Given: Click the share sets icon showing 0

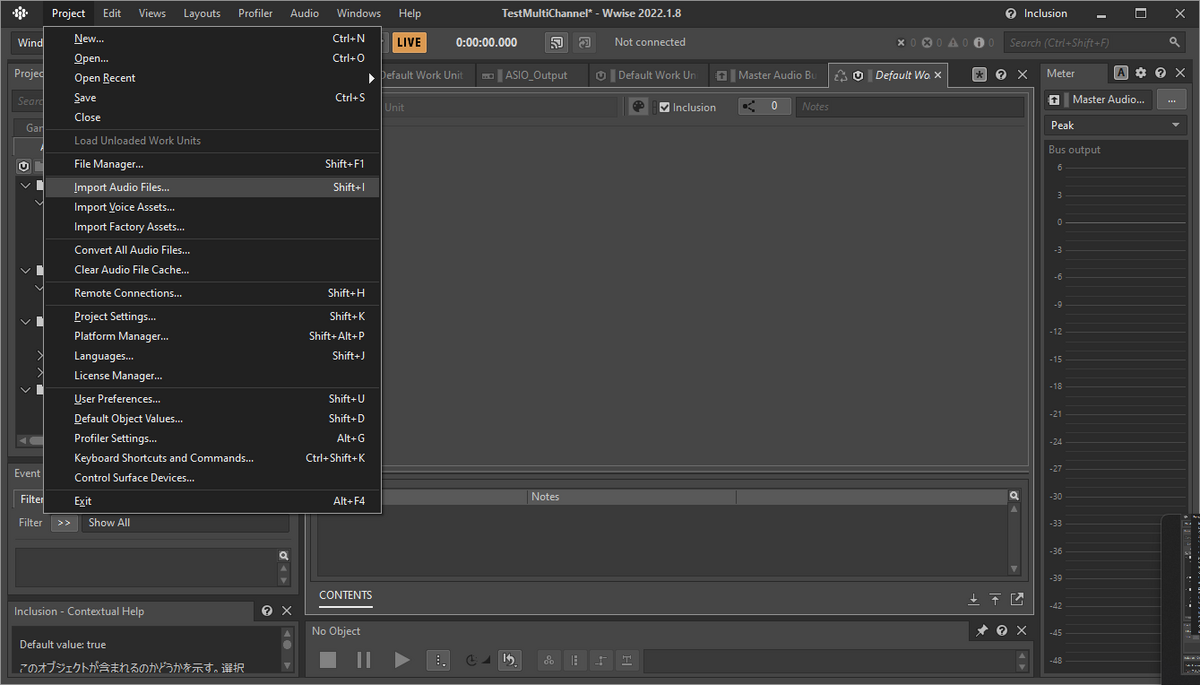Looking at the screenshot, I should [x=764, y=106].
